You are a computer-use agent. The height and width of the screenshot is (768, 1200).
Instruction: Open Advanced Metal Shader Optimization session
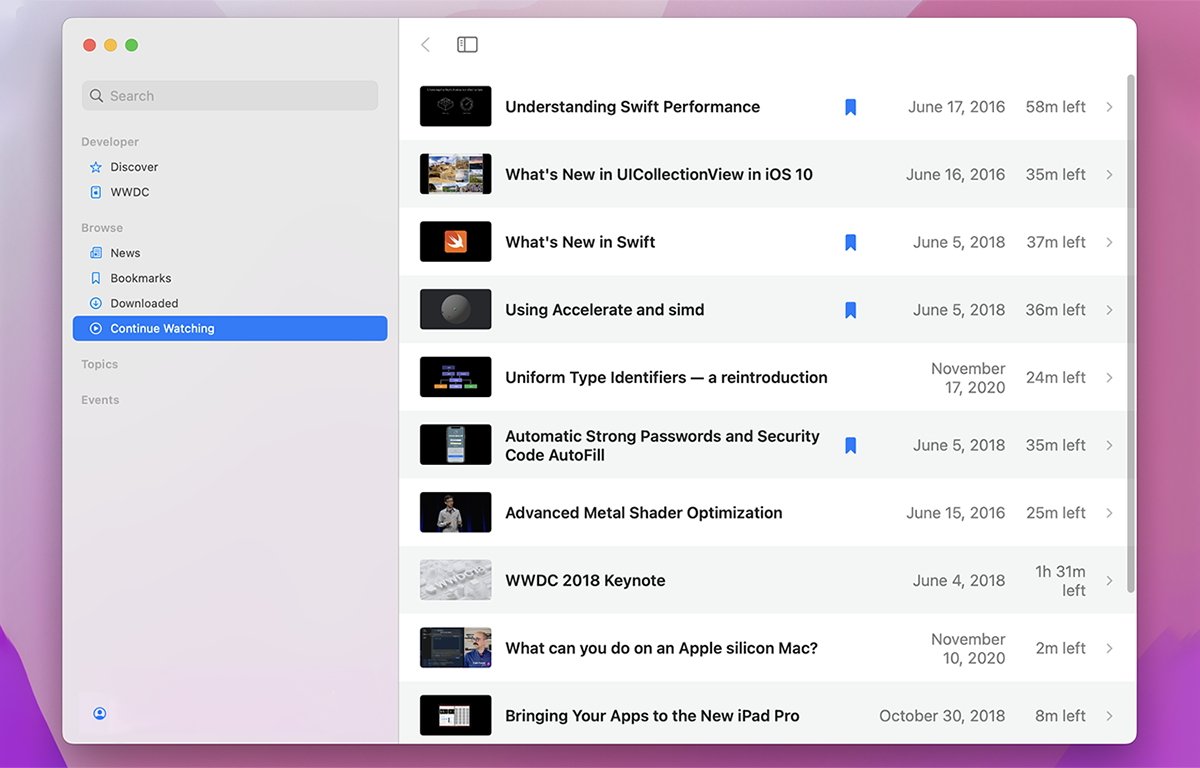point(643,513)
